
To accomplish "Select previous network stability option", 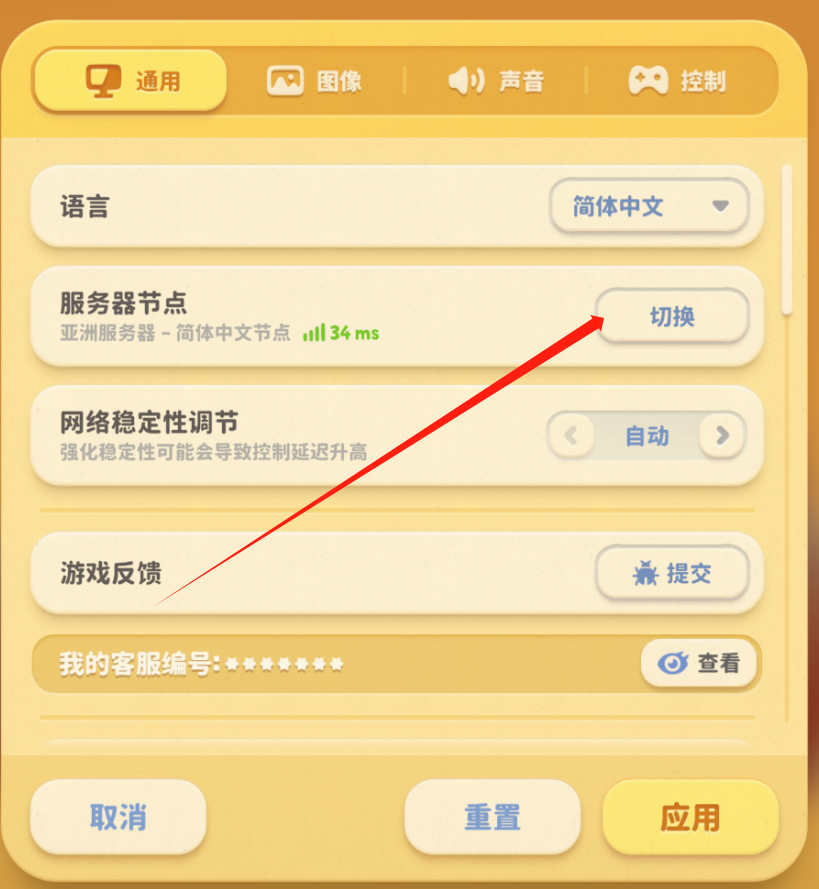I will pos(571,435).
